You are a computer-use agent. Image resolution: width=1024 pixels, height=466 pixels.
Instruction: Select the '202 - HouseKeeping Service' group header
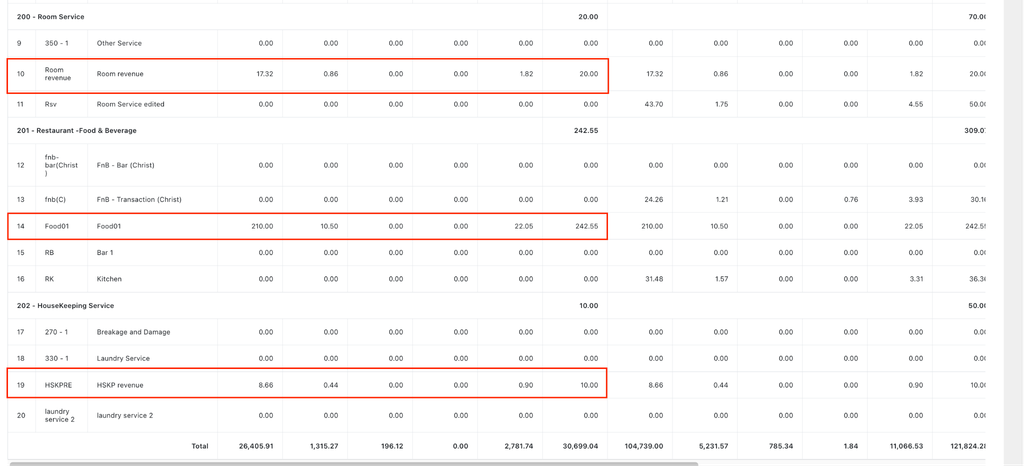click(x=65, y=305)
